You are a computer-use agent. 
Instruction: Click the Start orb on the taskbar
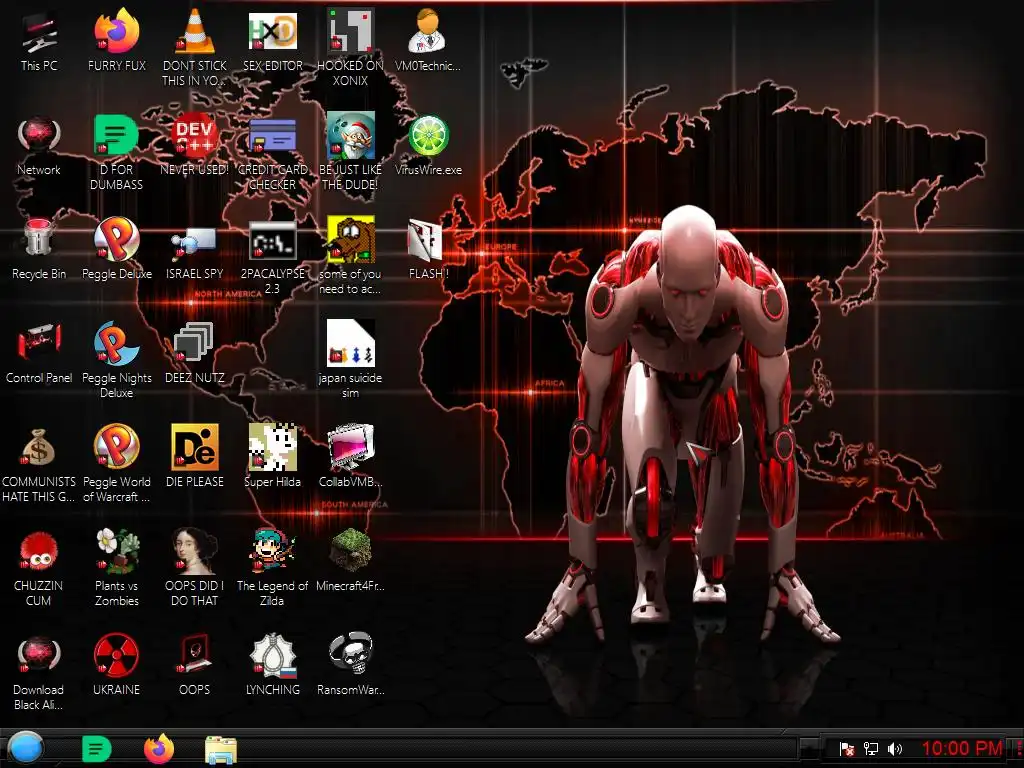(x=25, y=748)
